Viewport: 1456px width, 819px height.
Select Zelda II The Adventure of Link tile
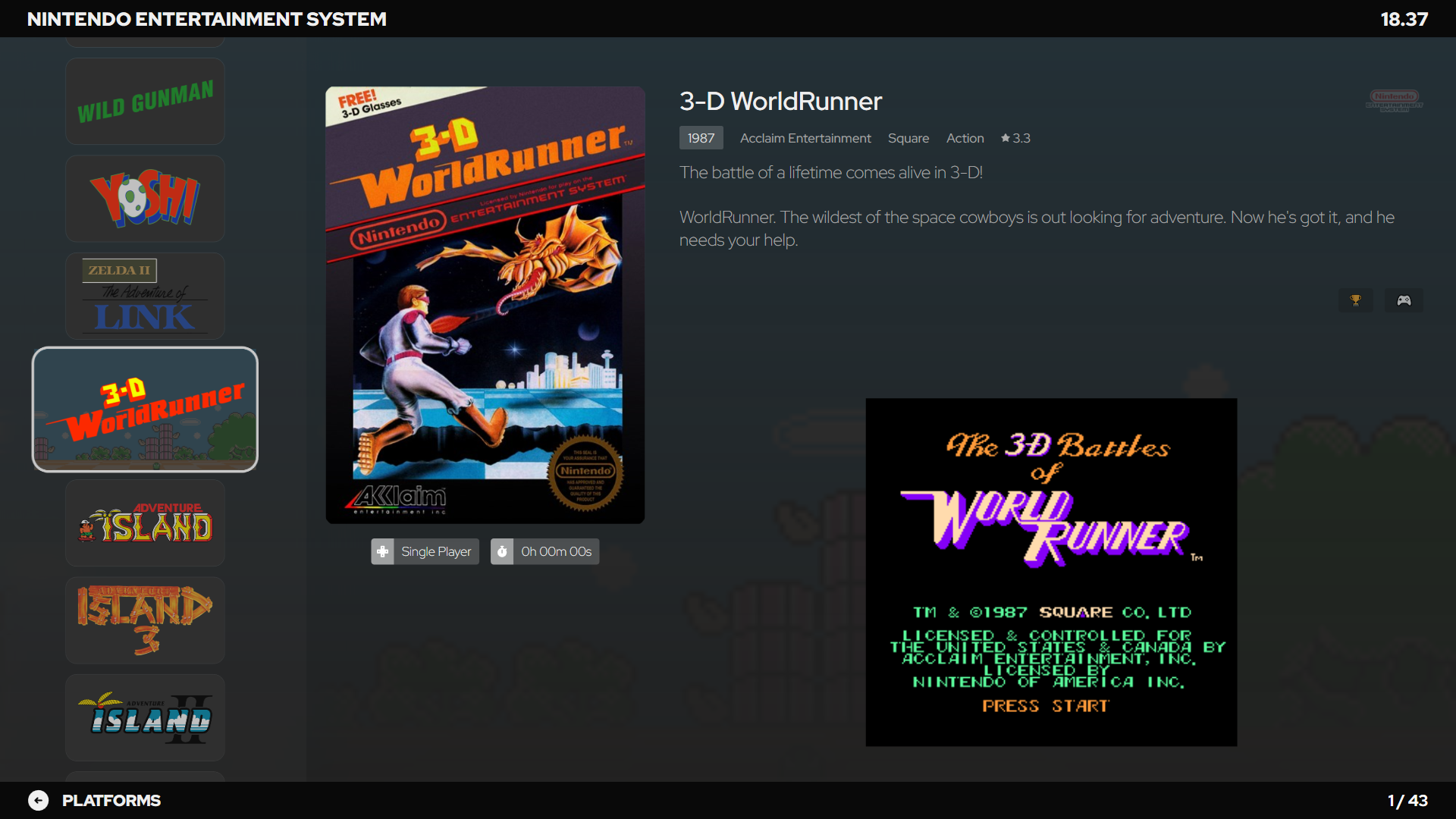click(x=145, y=296)
